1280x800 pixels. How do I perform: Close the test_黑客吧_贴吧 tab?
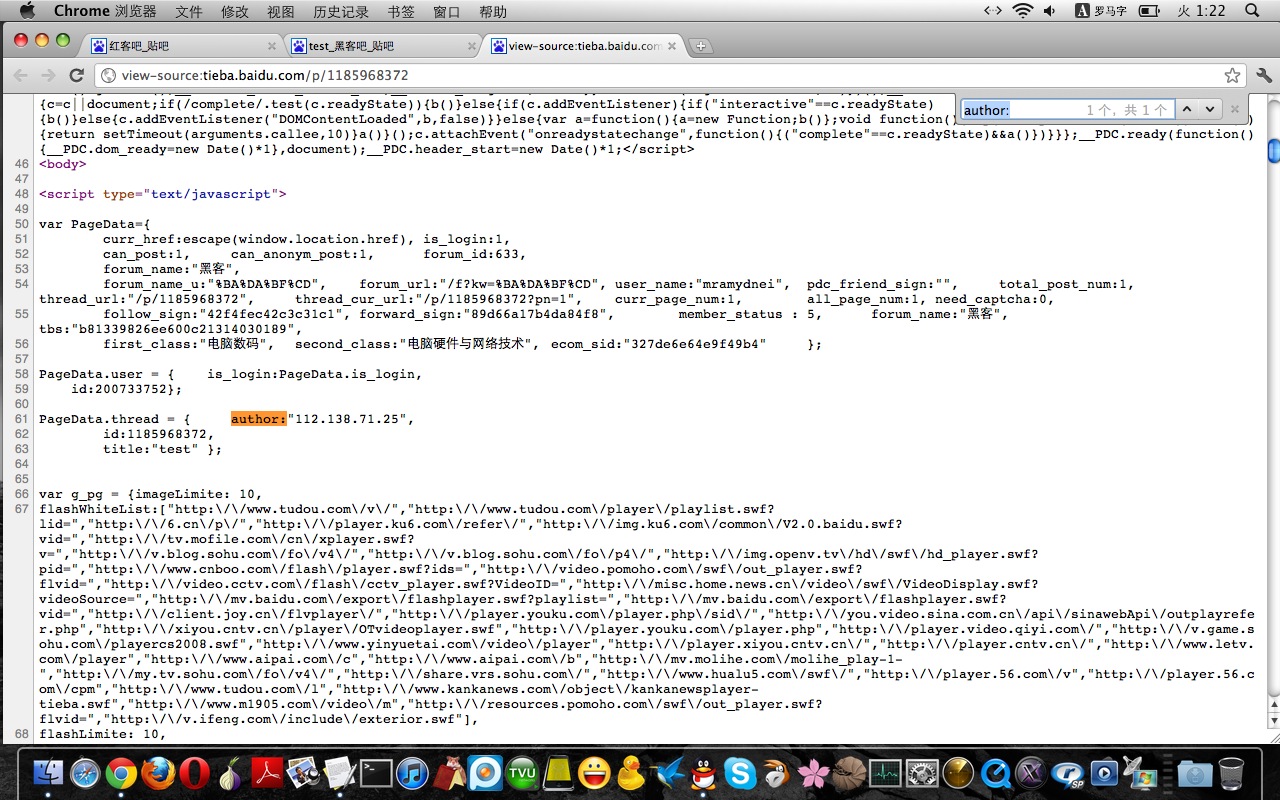point(472,46)
